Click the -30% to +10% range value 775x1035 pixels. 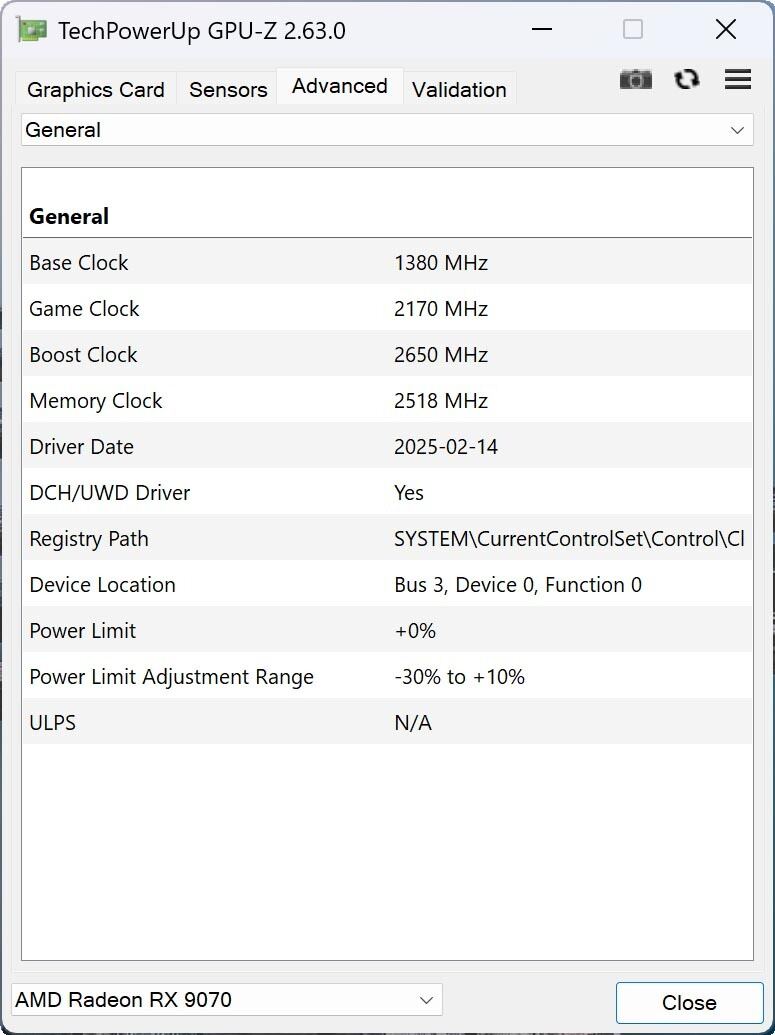click(459, 677)
